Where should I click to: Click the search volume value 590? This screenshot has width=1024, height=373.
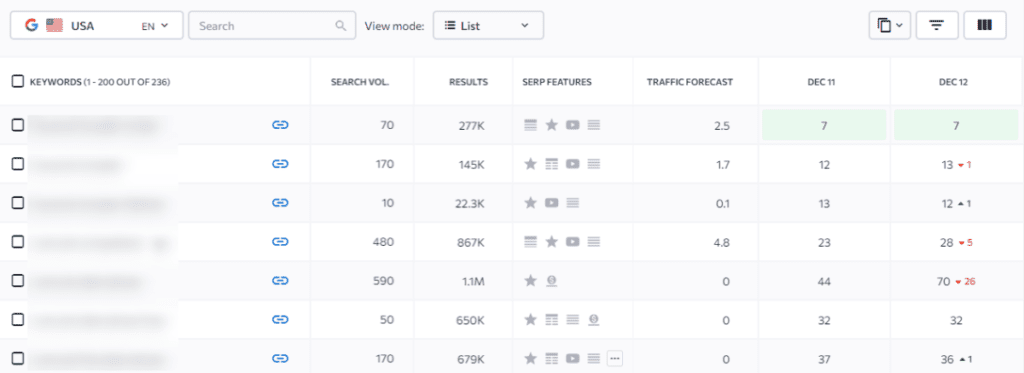point(384,281)
